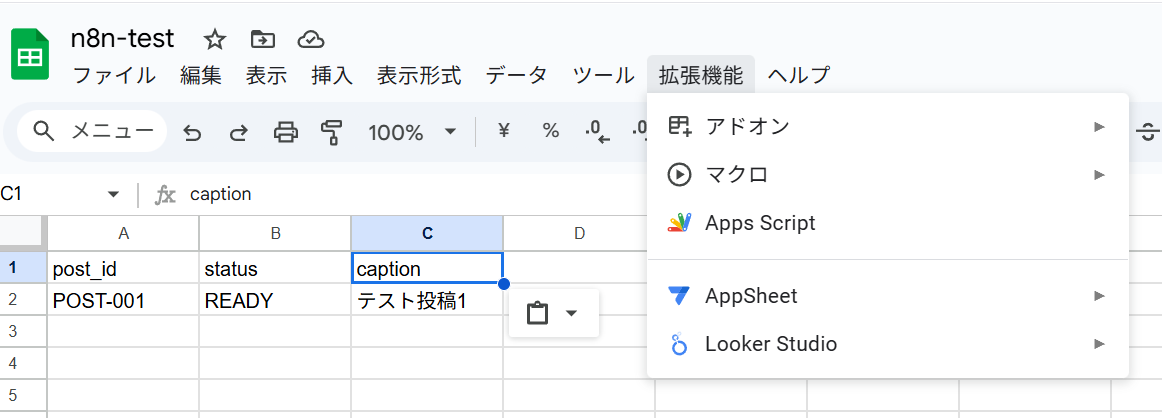Apply yen currency format
The height and width of the screenshot is (418, 1162).
coord(504,132)
